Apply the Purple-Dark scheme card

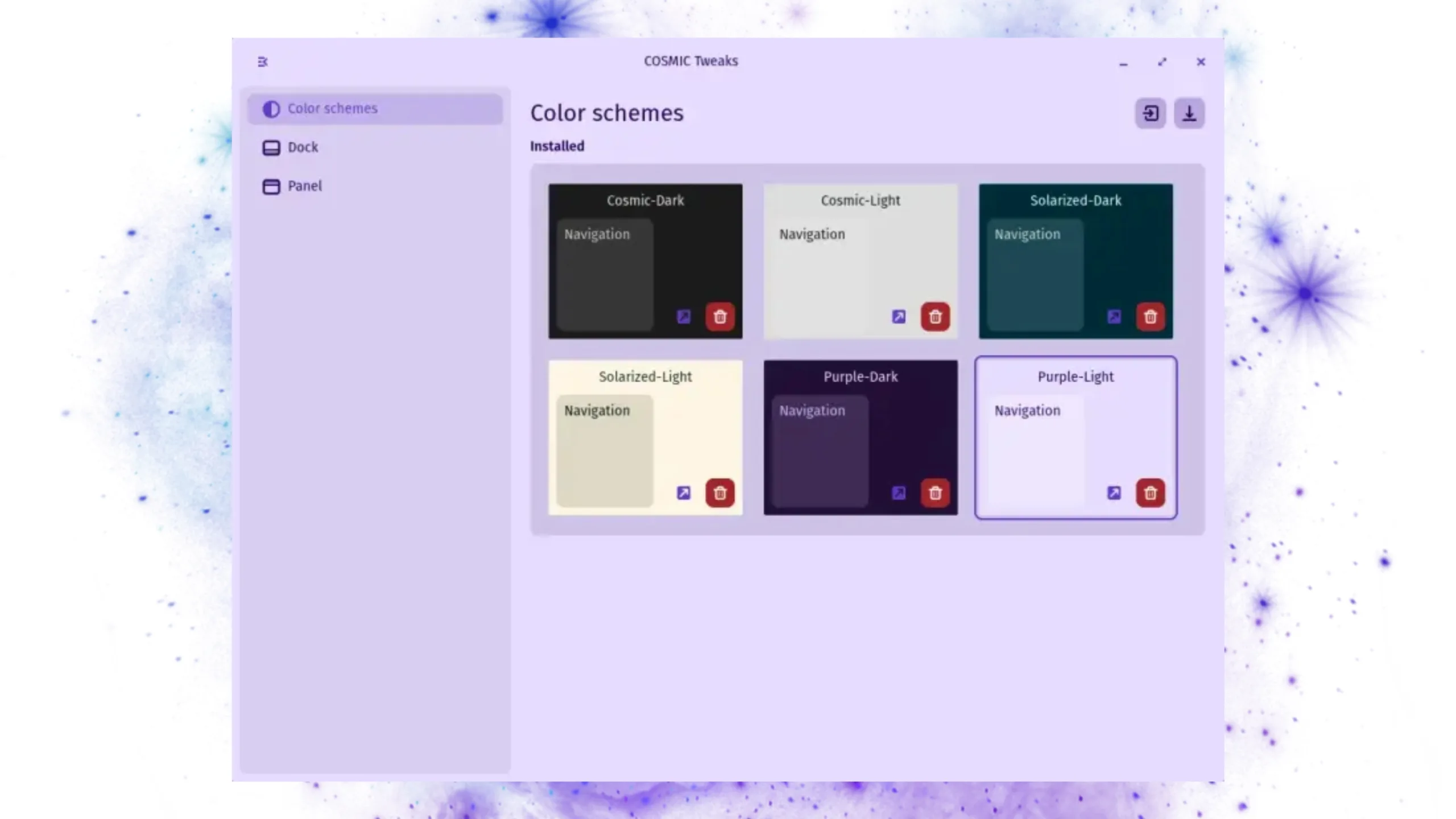pyautogui.click(x=861, y=437)
